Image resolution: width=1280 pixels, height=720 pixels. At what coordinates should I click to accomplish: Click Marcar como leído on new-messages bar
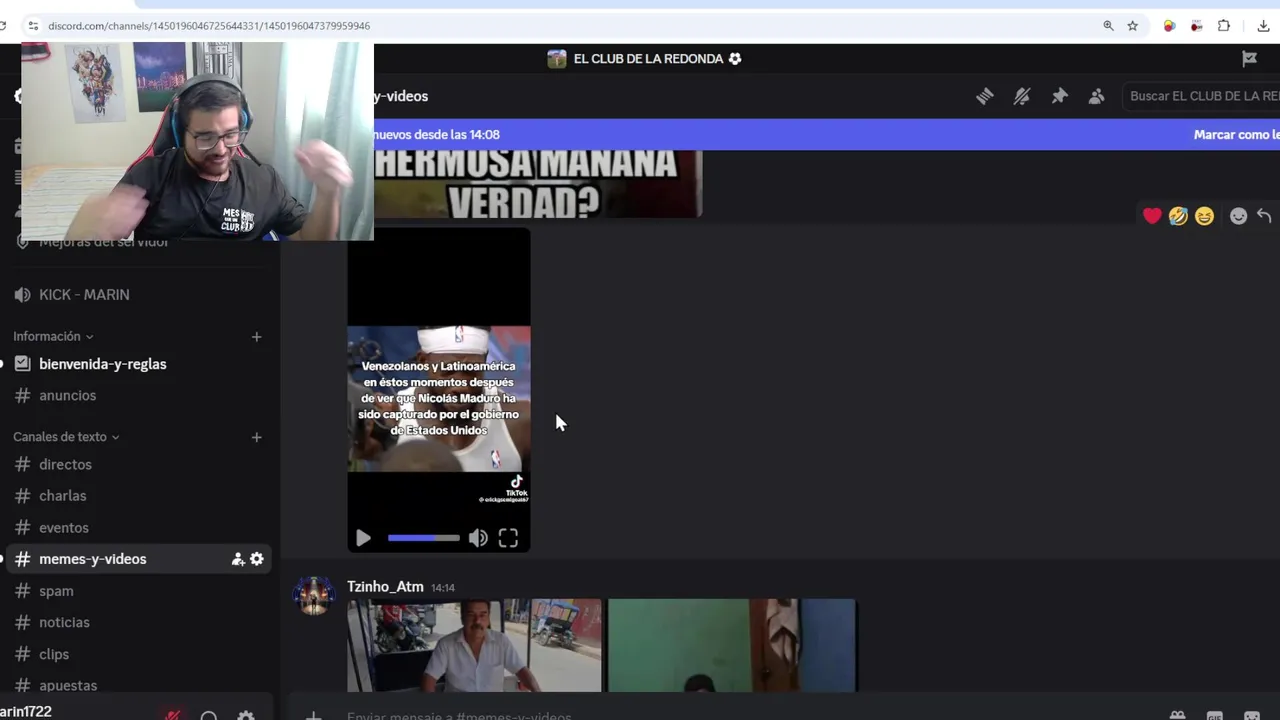click(1236, 135)
